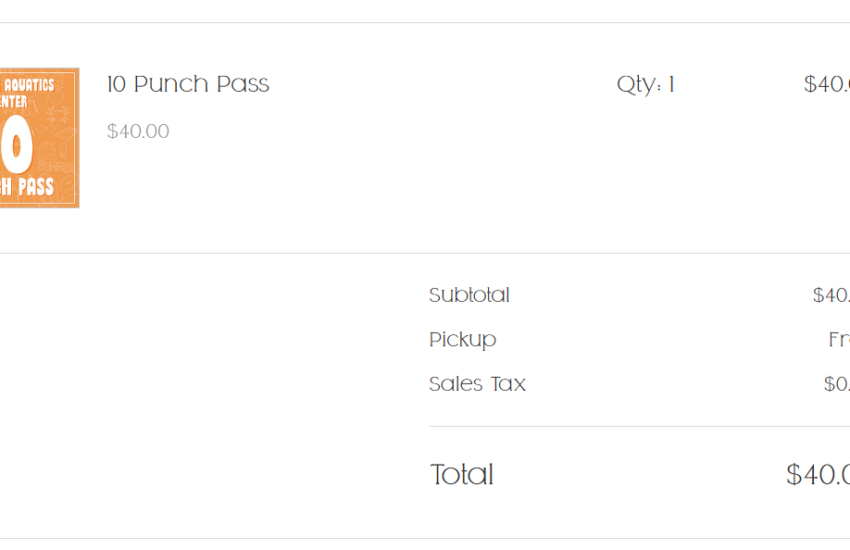Click the divider line above the product row

click(x=425, y=23)
